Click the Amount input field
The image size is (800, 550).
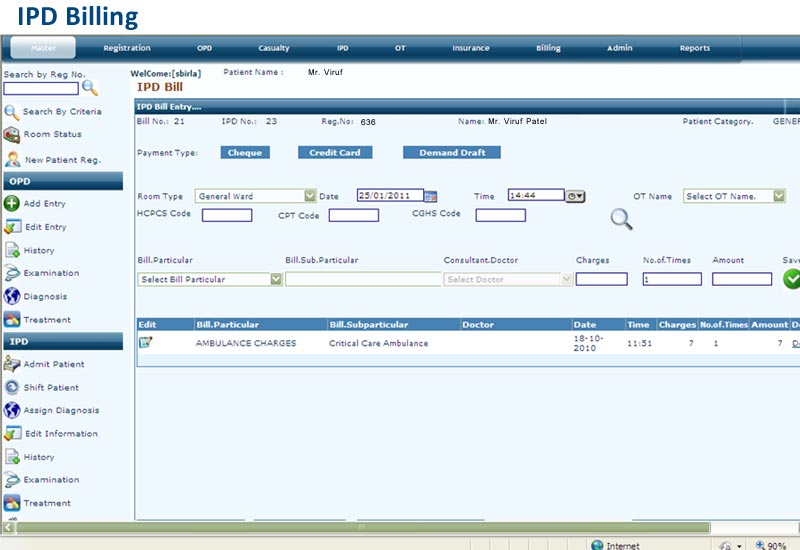pos(742,279)
